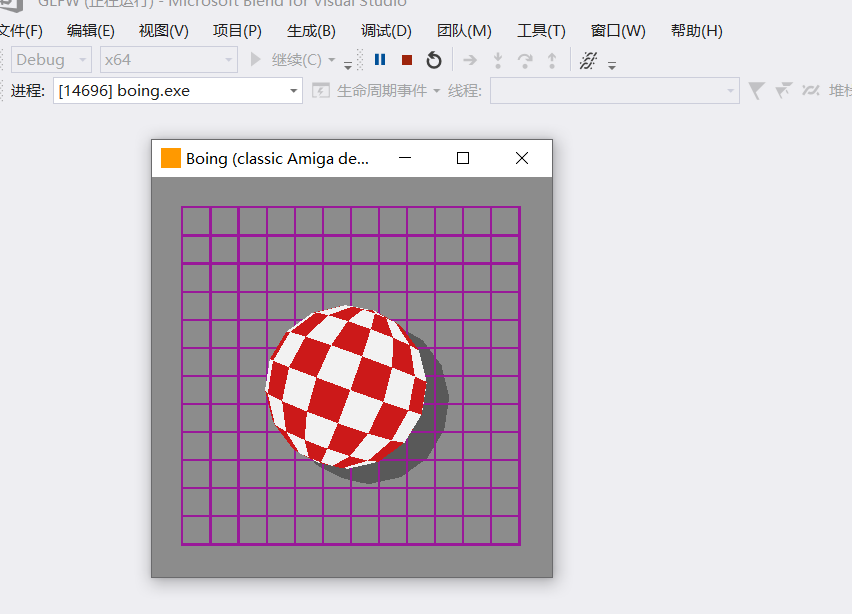Open the 编辑(E) menu
Image resolution: width=852 pixels, height=614 pixels.
[91, 31]
